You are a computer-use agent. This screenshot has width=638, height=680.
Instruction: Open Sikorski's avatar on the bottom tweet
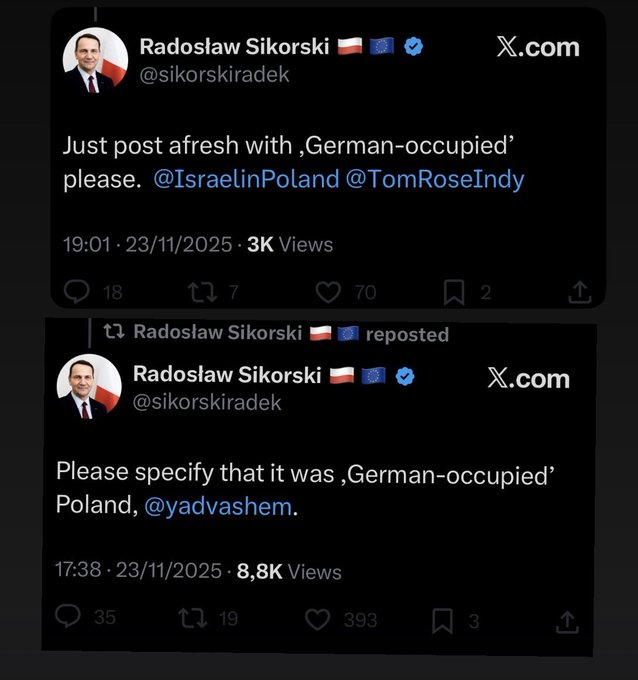click(88, 388)
